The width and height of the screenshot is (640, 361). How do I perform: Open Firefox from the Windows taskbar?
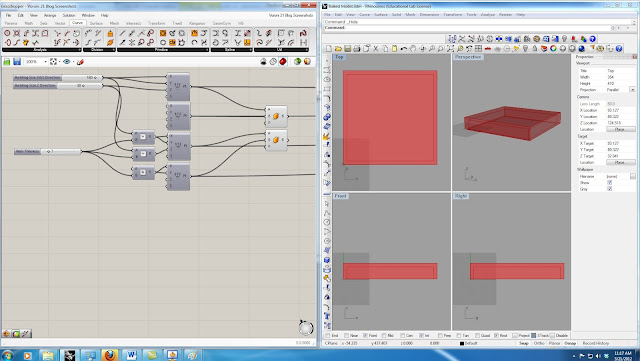(110, 355)
